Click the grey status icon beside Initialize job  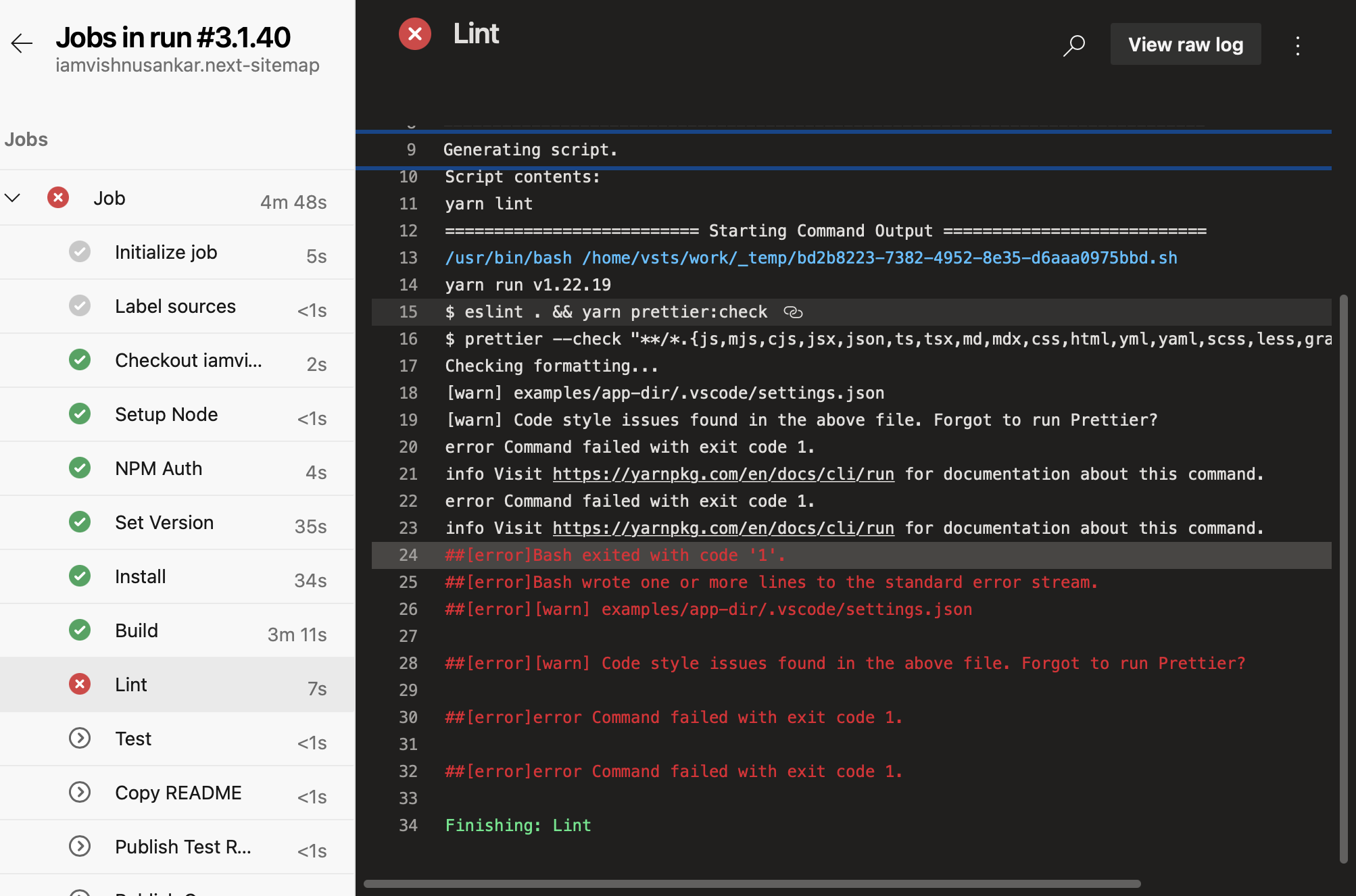80,251
